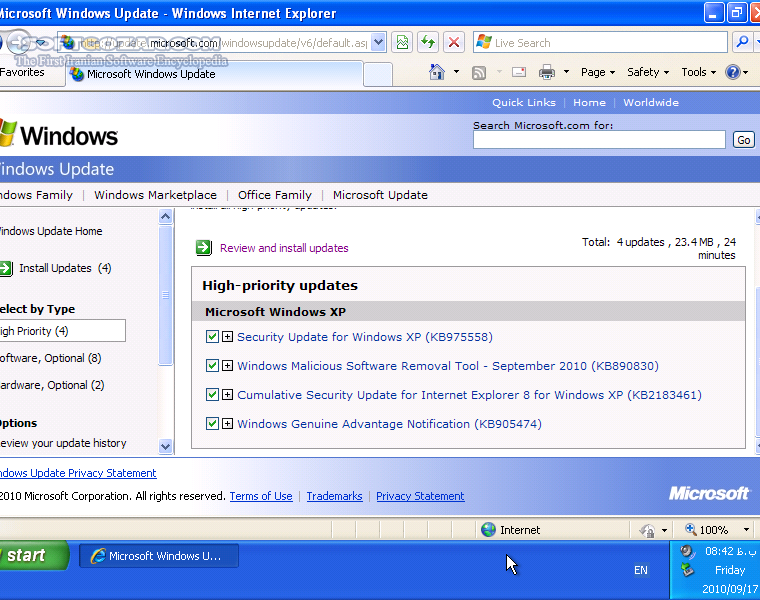The height and width of the screenshot is (600, 760).
Task: Uncheck Malicious Software Removal Tool KB890830
Action: point(212,365)
